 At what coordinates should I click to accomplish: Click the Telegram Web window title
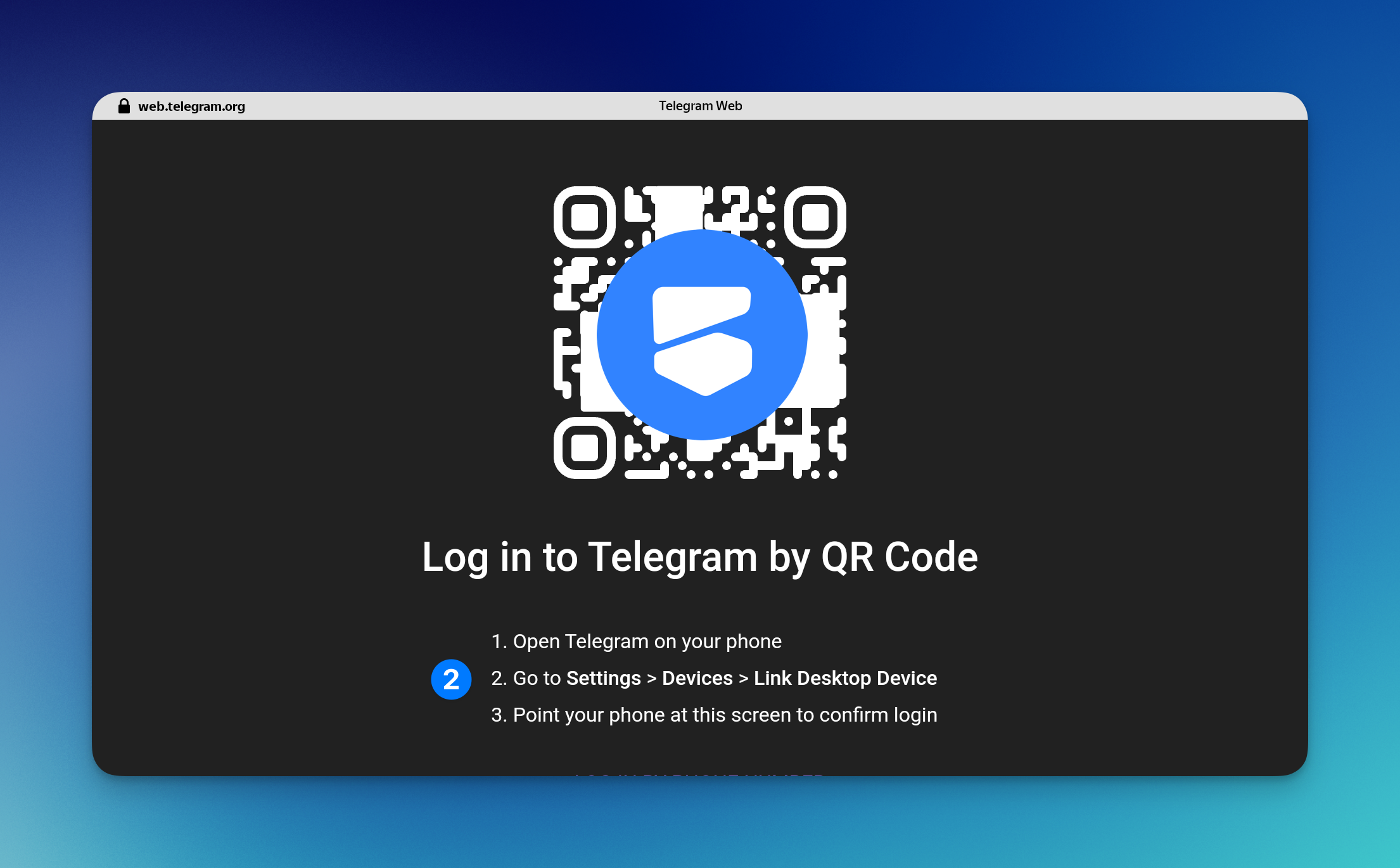[x=700, y=106]
